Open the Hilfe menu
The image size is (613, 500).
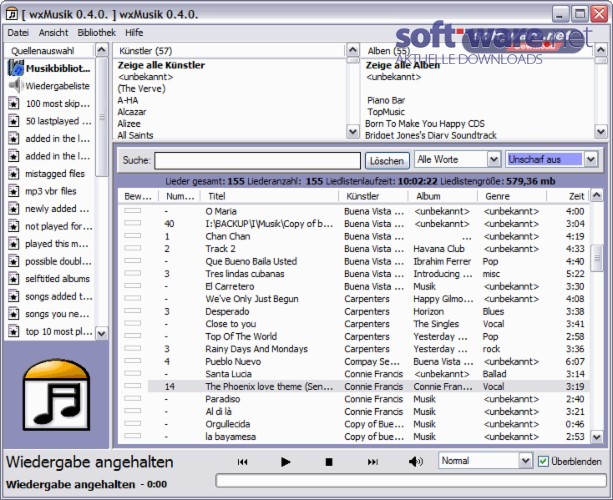click(x=134, y=33)
